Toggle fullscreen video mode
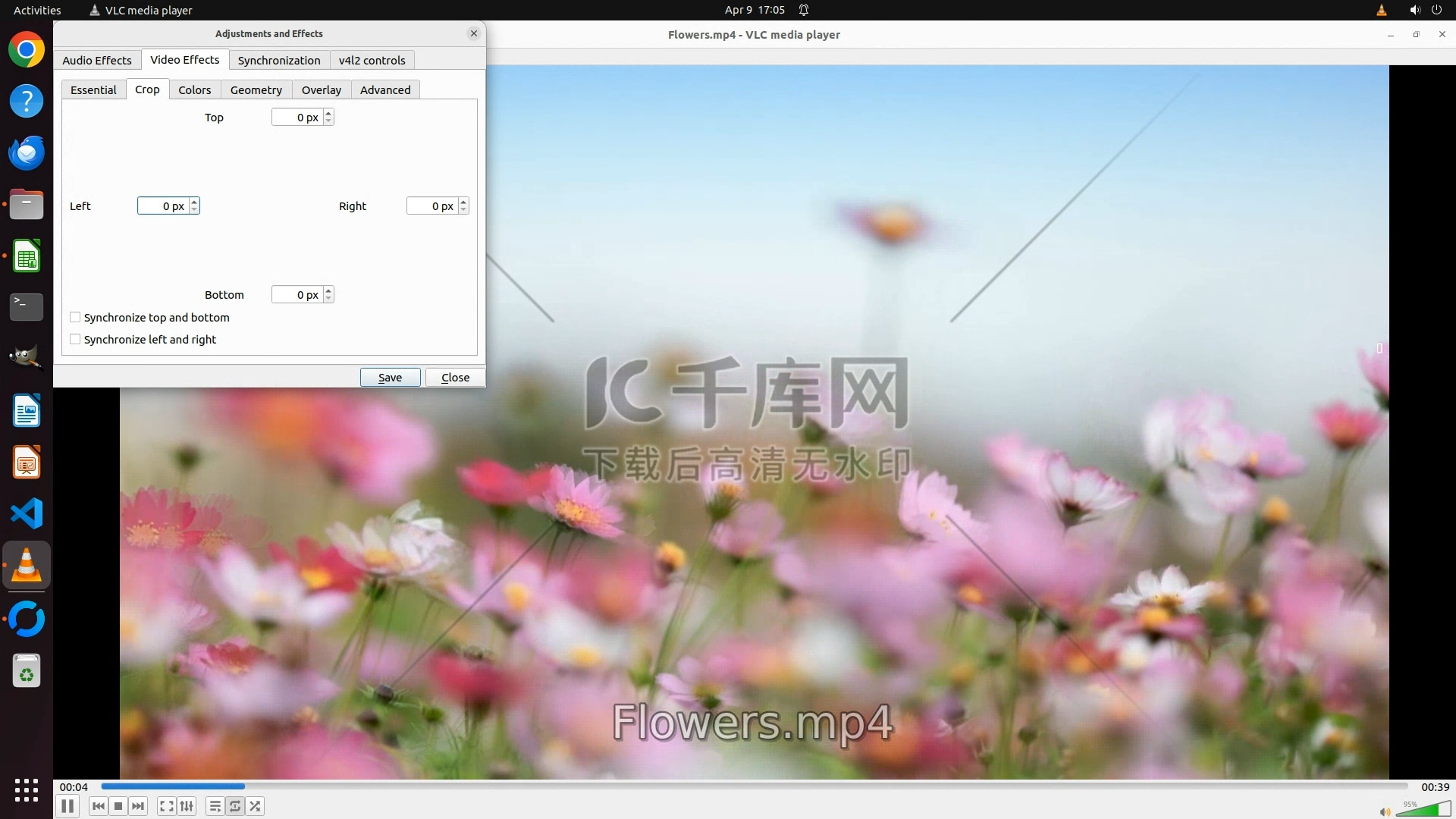The image size is (1456, 819). click(166, 806)
